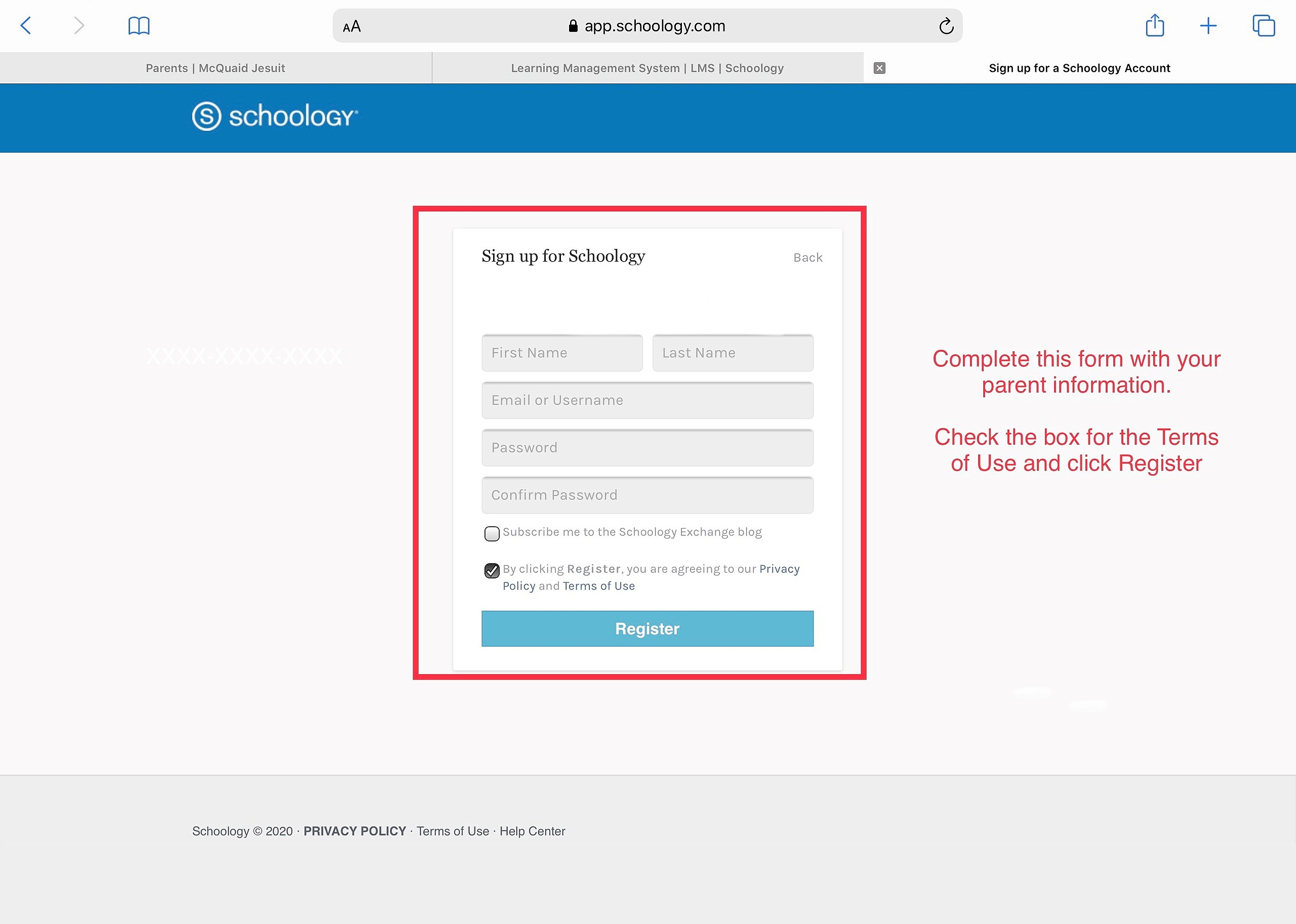Viewport: 1296px width, 924px height.
Task: Show all tabs overview icon
Action: click(x=1264, y=26)
